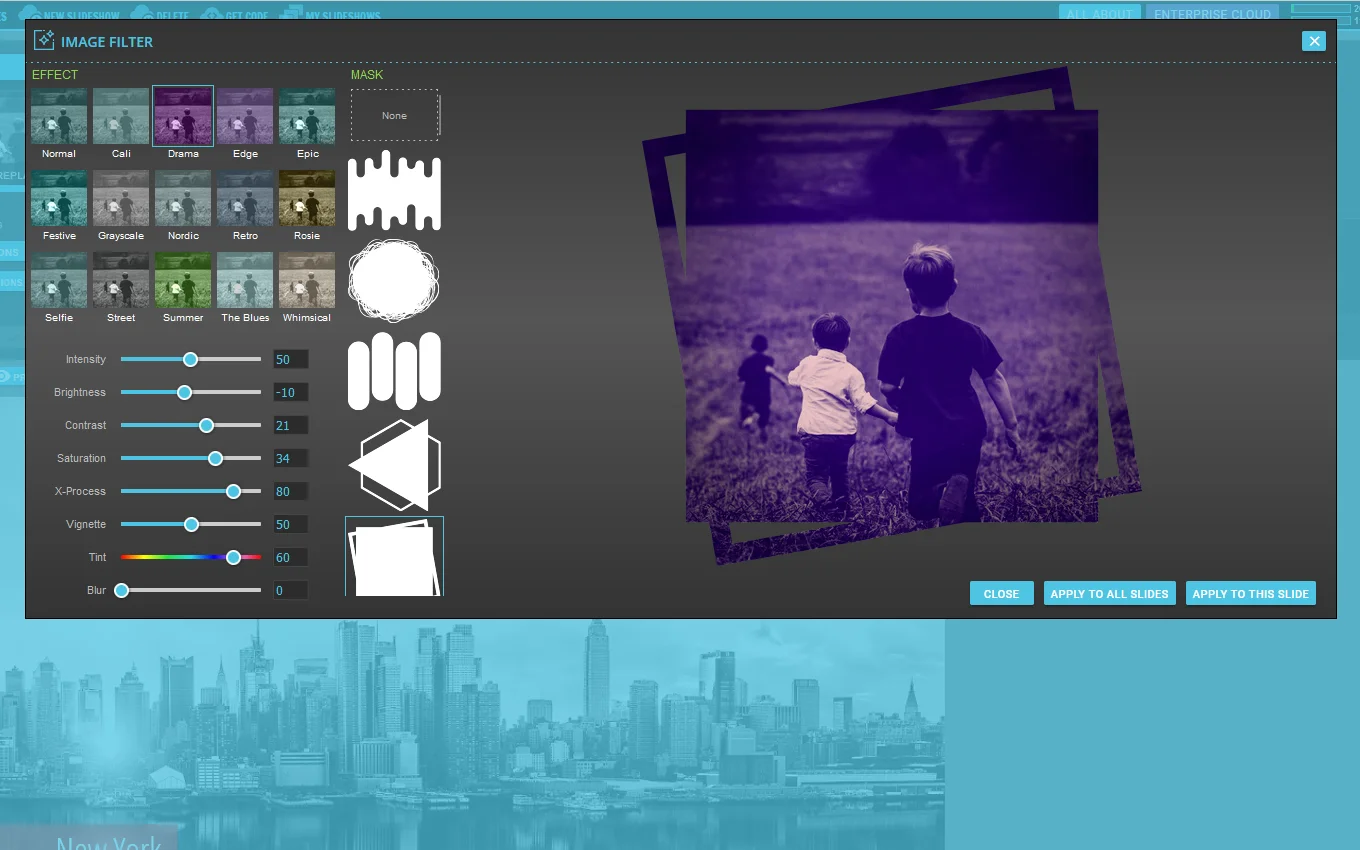Edit the Contrast value field
This screenshot has width=1360, height=850.
290,425
